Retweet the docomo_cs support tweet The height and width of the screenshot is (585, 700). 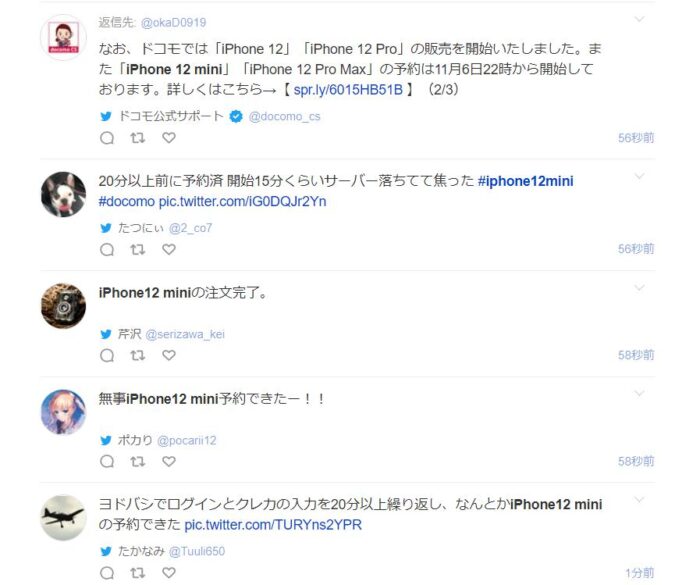coord(138,138)
